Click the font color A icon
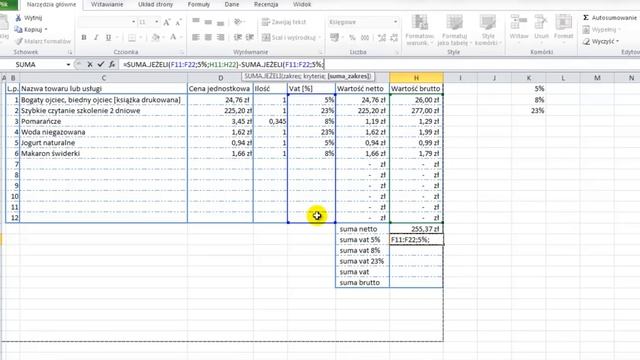Image resolution: width=640 pixels, height=360 pixels. (173, 38)
